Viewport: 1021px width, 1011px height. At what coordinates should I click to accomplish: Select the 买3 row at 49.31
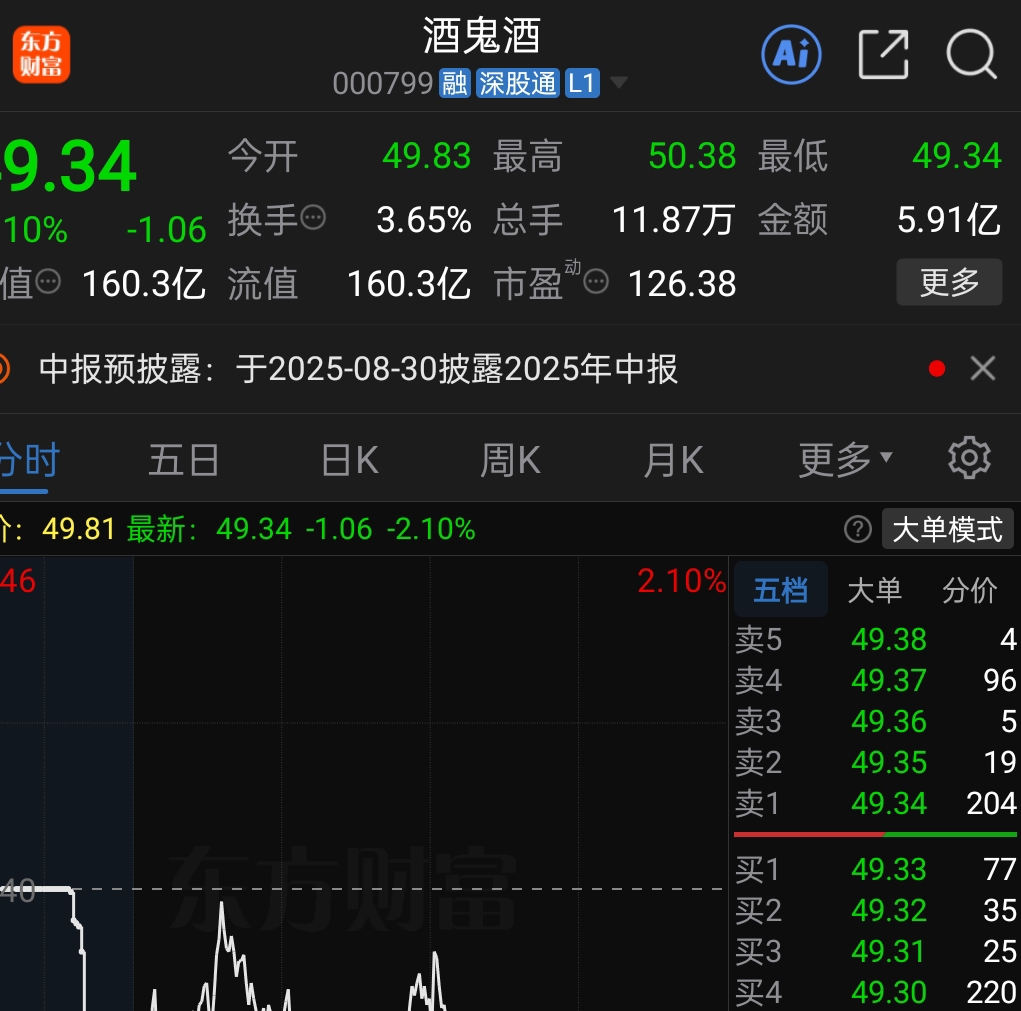point(875,951)
